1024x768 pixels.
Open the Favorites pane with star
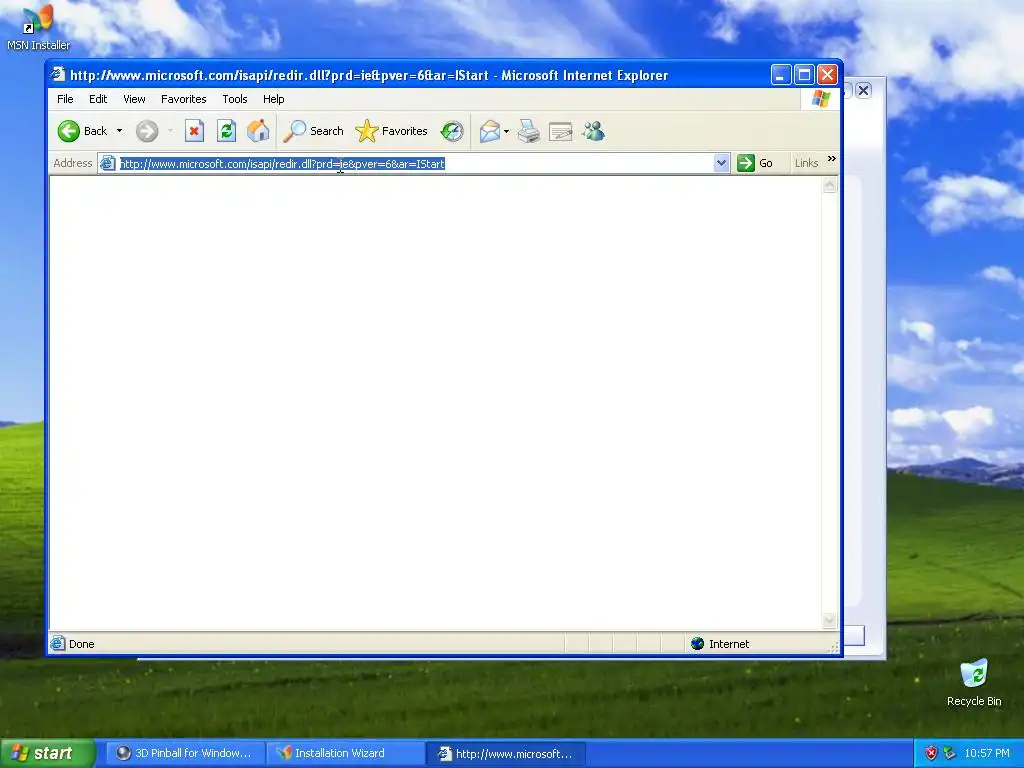tap(391, 131)
